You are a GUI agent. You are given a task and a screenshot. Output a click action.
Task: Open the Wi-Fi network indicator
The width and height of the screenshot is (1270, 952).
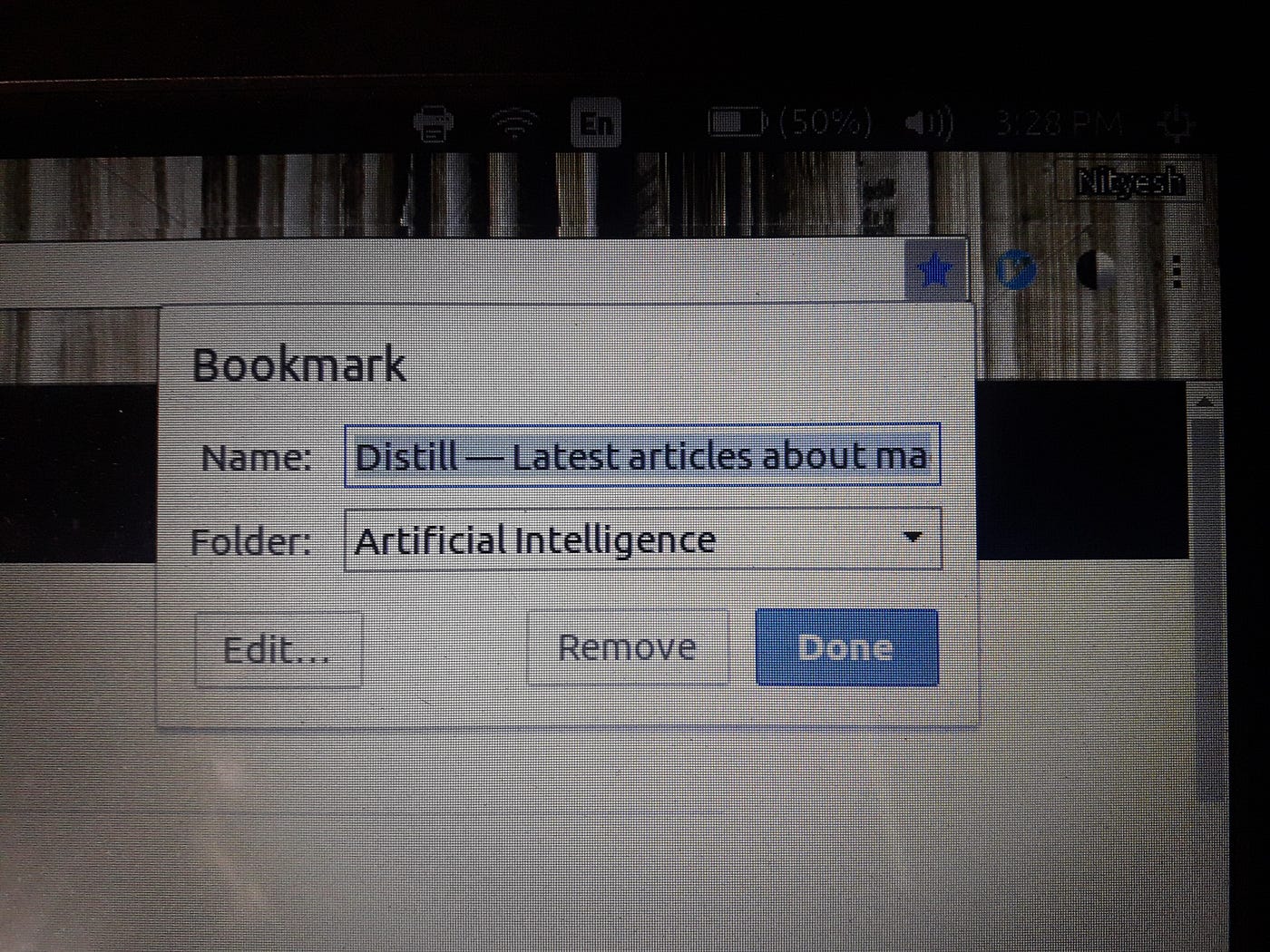(513, 124)
